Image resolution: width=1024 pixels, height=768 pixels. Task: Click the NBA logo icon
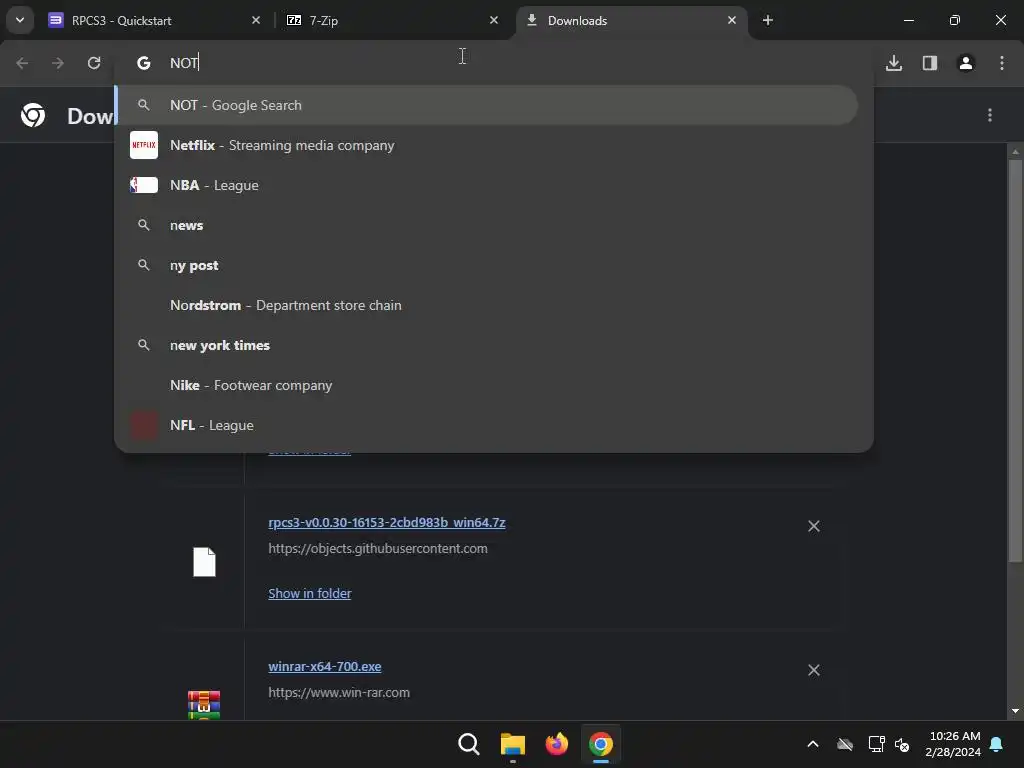tap(144, 185)
